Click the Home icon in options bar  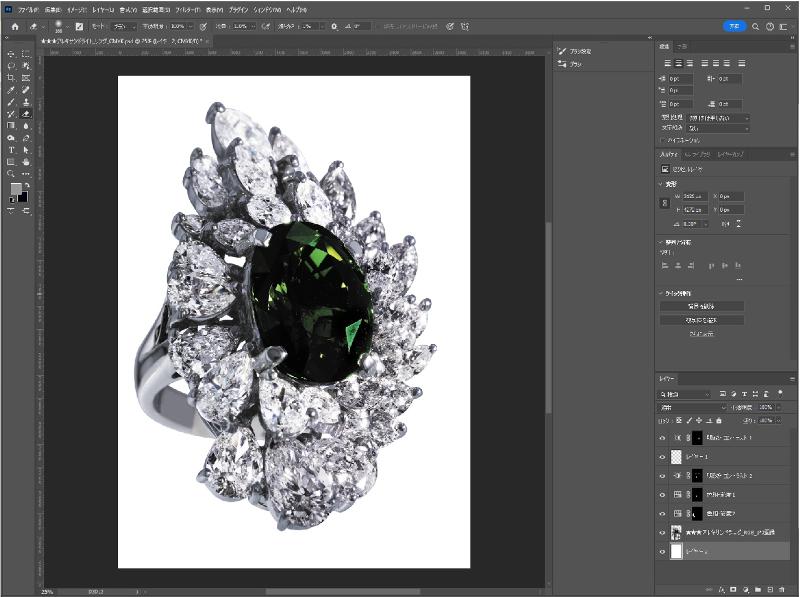pyautogui.click(x=15, y=26)
